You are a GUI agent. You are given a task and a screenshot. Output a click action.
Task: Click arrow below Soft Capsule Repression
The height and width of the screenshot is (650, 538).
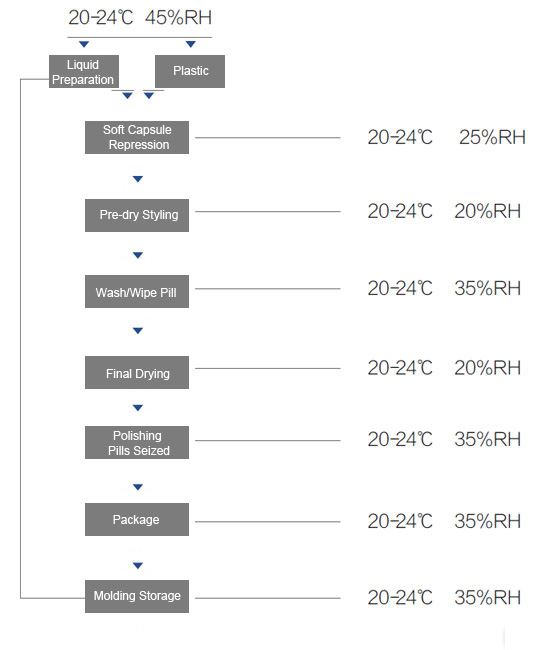138,179
